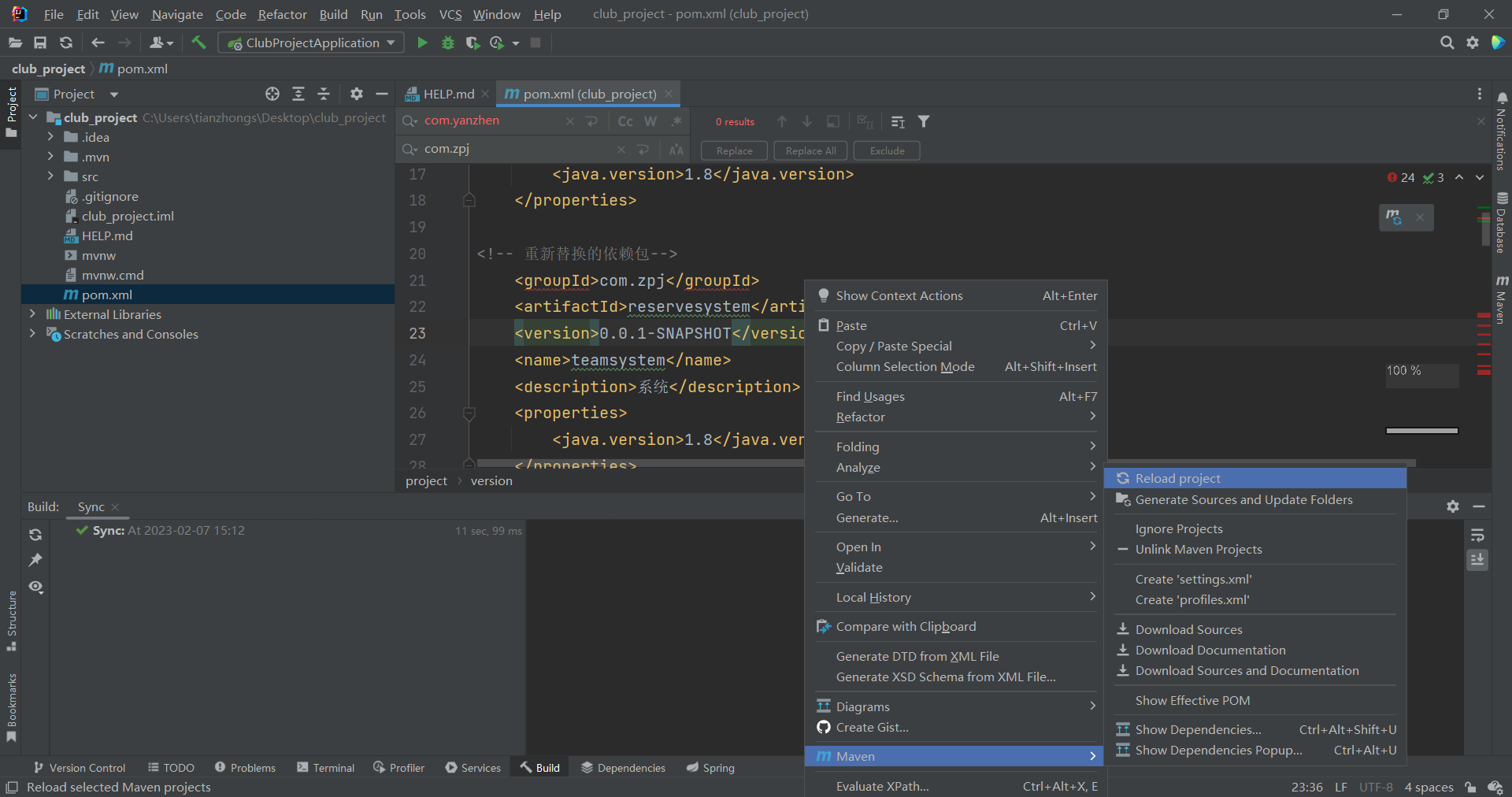
Task: Click the Debug bug icon
Action: 447,43
